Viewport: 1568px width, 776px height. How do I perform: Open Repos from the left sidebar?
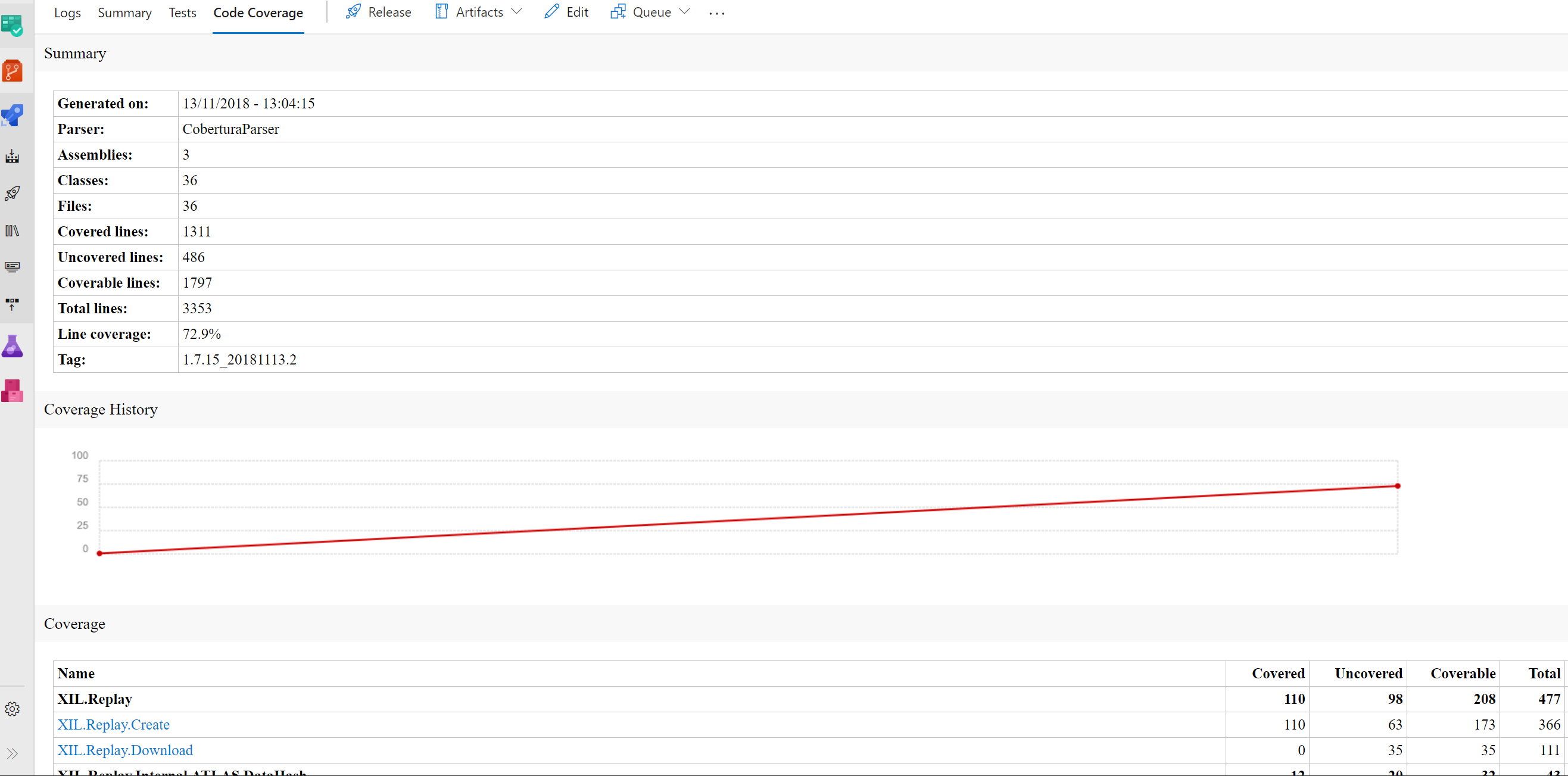(13, 71)
